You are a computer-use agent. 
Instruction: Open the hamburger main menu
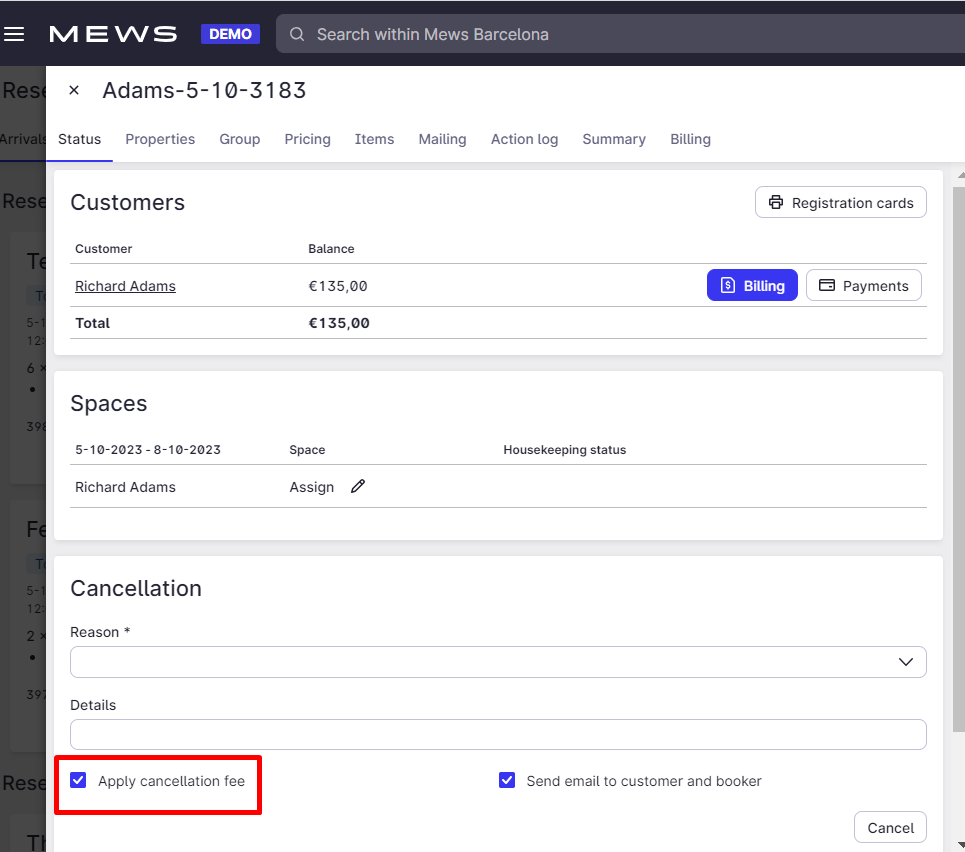click(14, 35)
